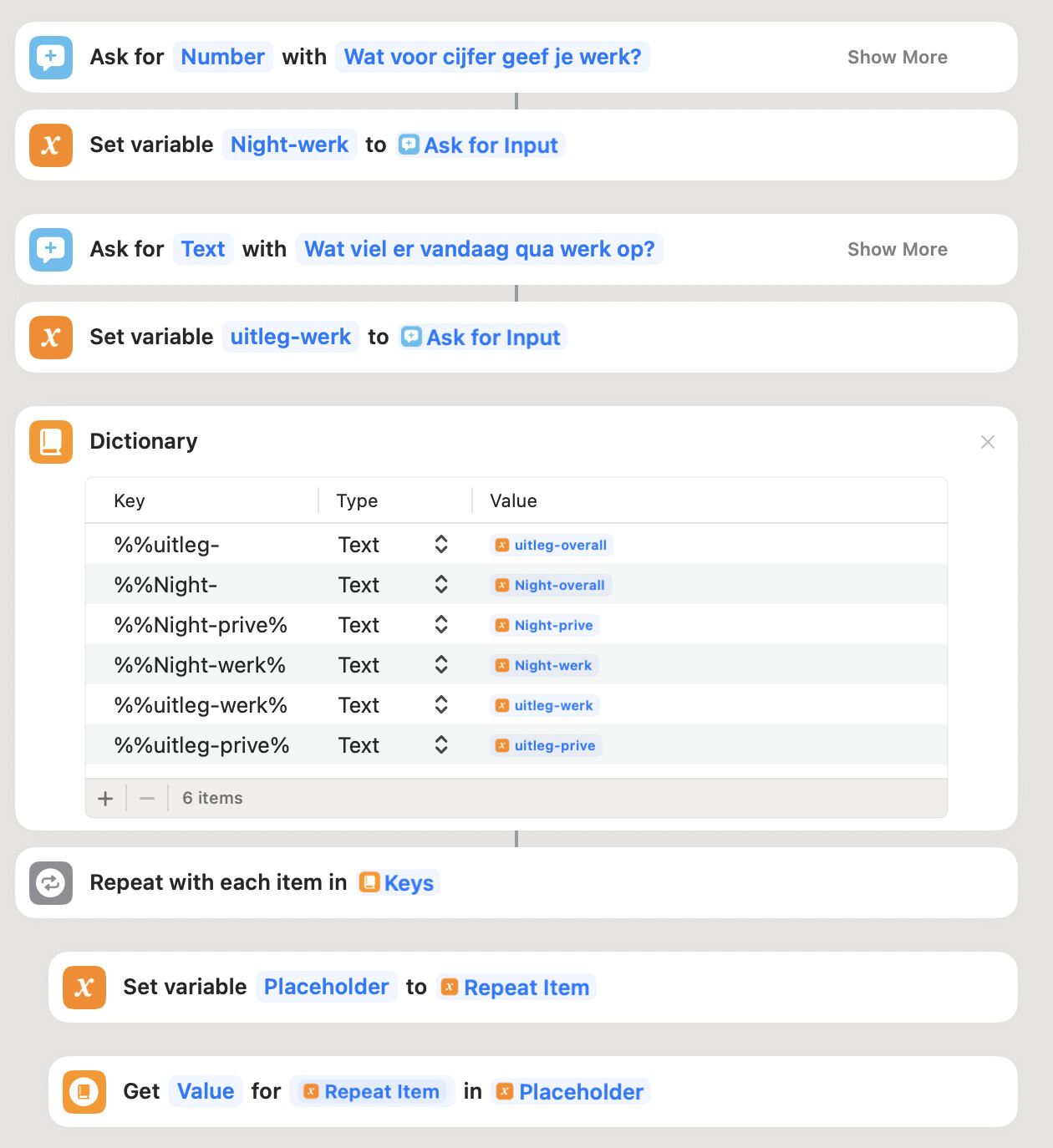
Task: Click the Set variable Night-werk icon
Action: [51, 145]
